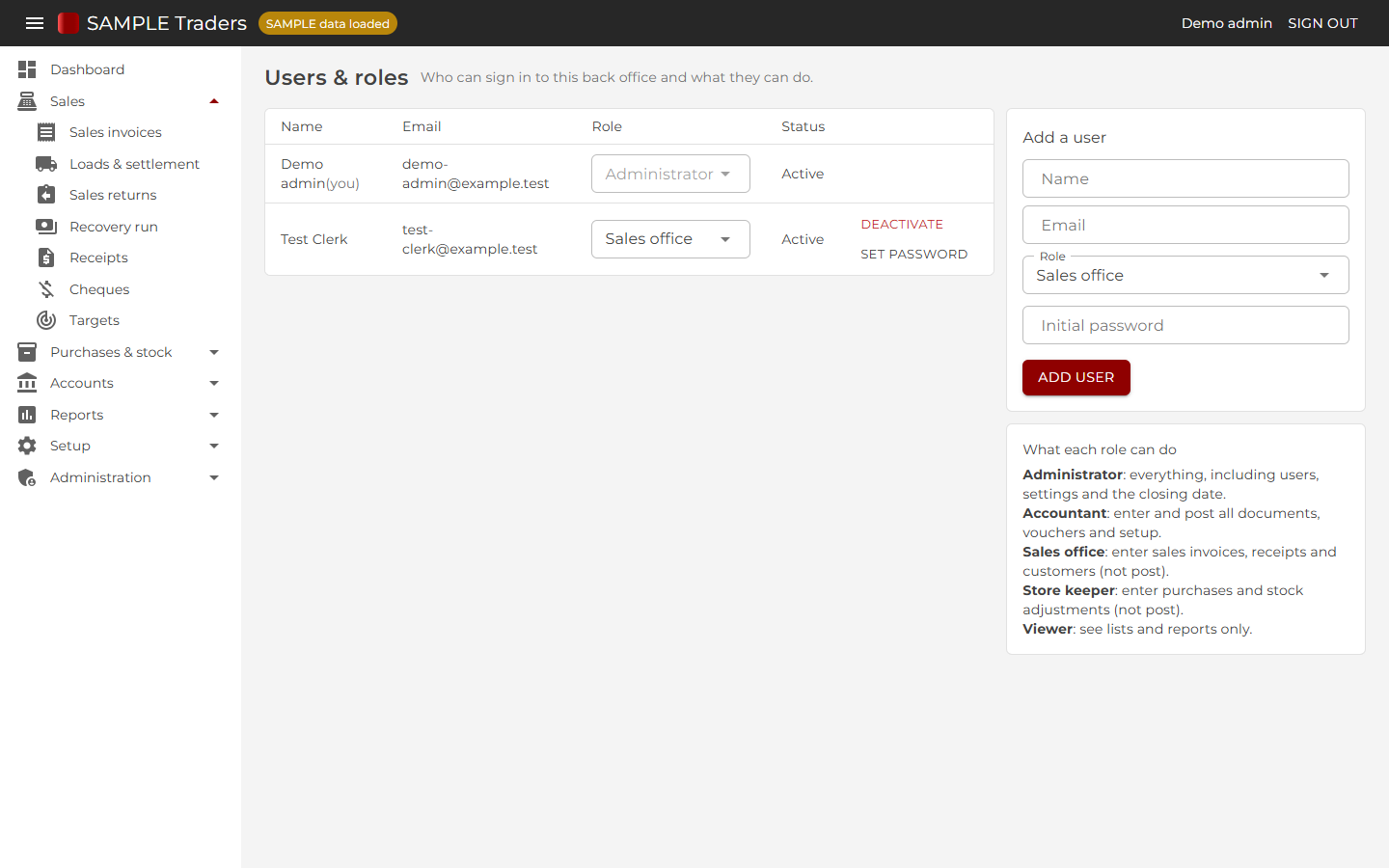Viewport: 1389px width, 868px height.
Task: Click the Administration shield icon
Action: point(27,477)
